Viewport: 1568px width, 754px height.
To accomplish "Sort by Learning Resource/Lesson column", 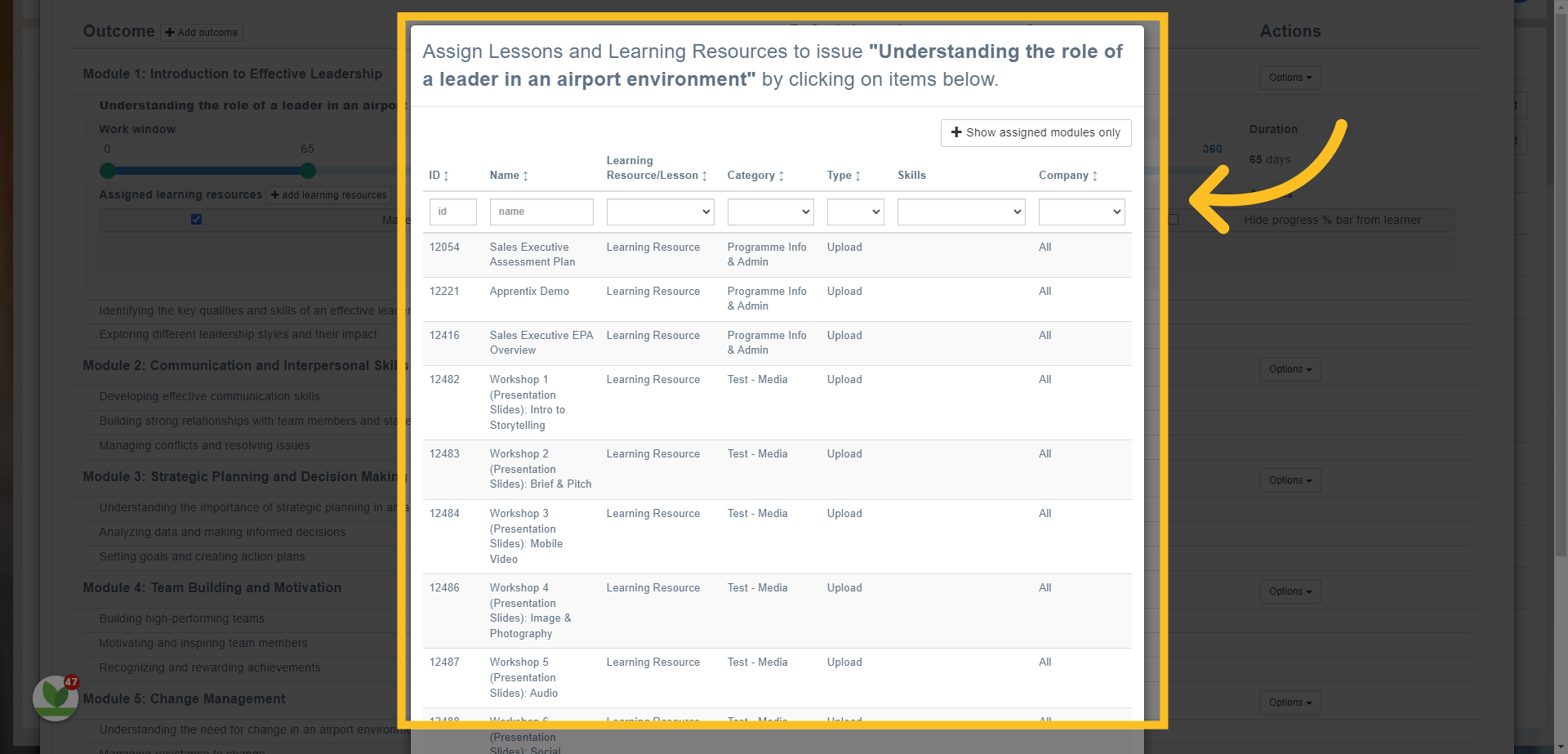I will click(657, 168).
